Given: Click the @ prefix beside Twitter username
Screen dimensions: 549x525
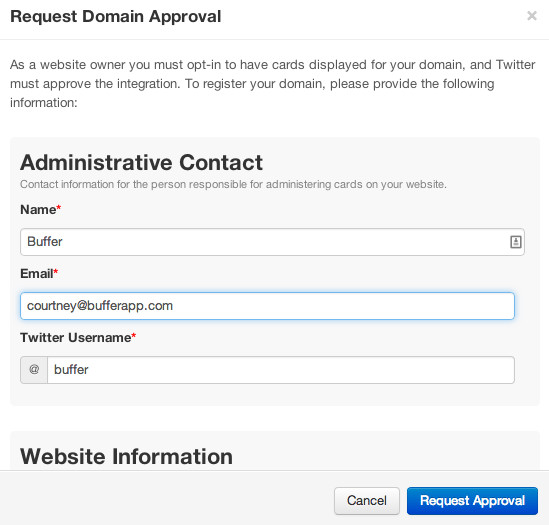Looking at the screenshot, I should 34,370.
